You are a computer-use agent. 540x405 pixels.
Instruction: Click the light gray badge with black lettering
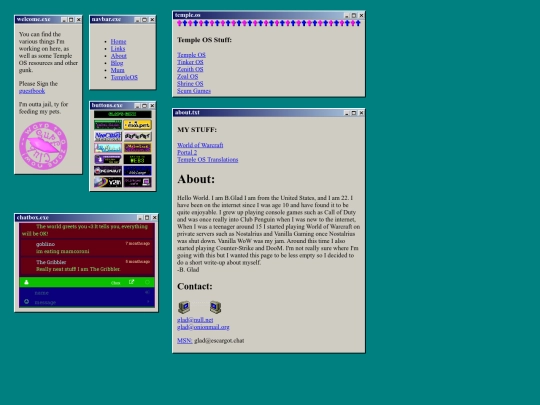click(x=137, y=136)
